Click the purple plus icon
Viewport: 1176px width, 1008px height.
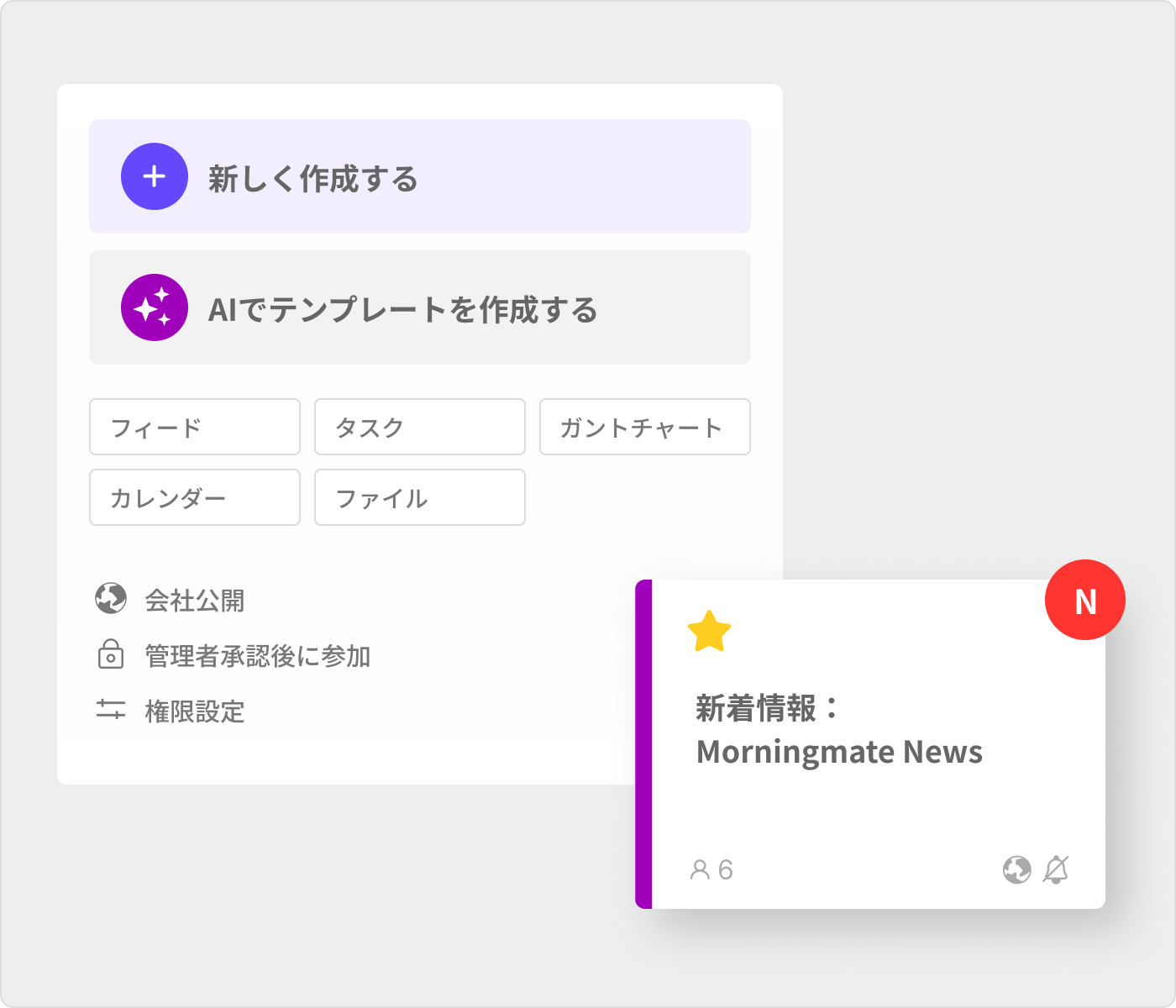155,176
